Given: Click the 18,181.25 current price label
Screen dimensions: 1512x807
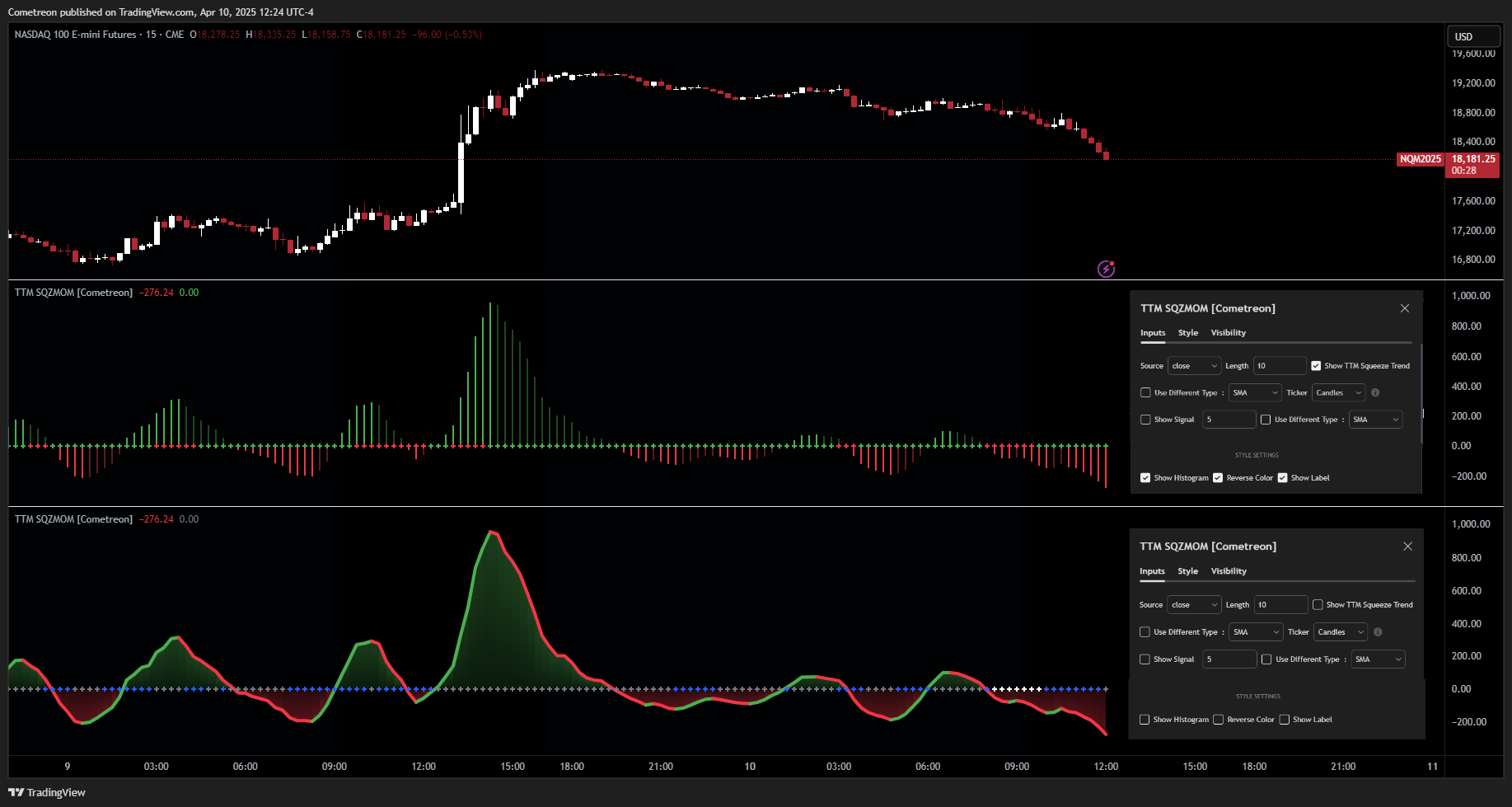Looking at the screenshot, I should [1473, 159].
